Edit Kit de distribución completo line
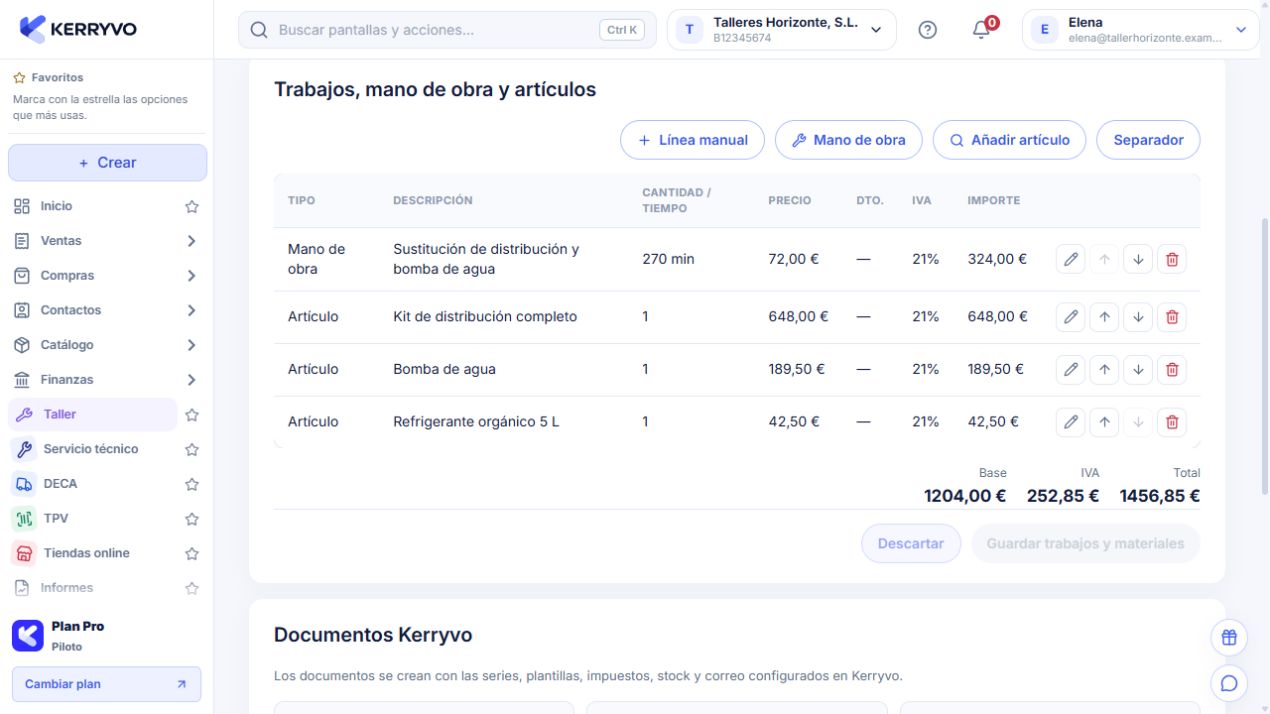 [x=1071, y=317]
